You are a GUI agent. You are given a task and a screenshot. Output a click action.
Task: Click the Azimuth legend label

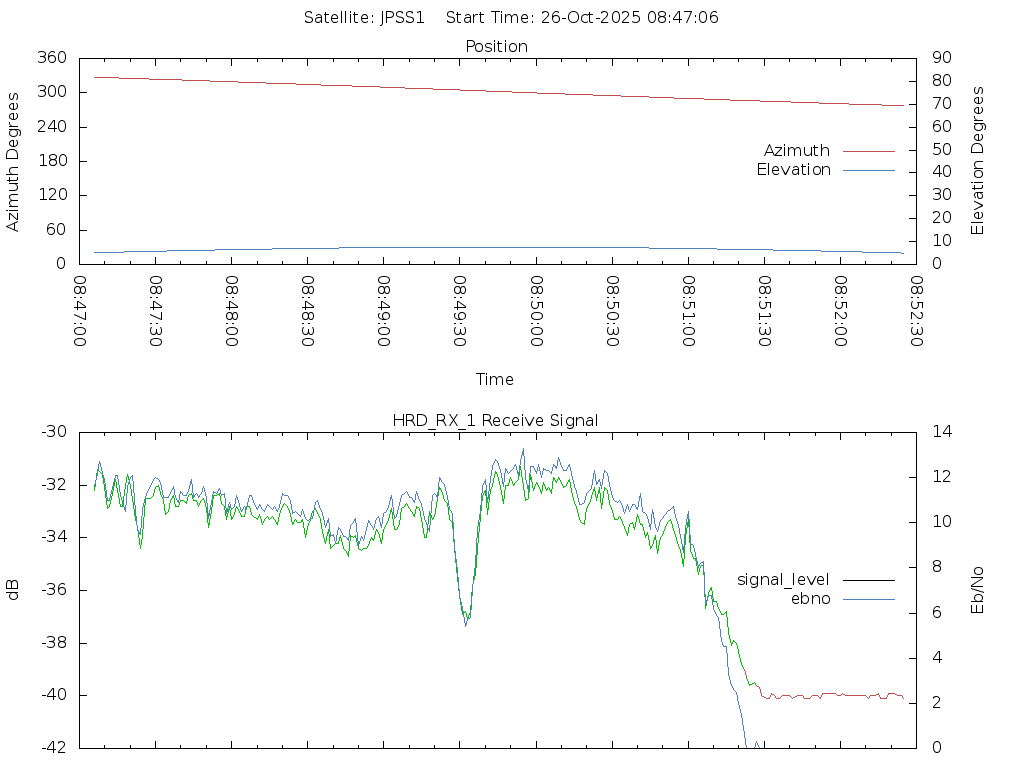click(x=796, y=151)
